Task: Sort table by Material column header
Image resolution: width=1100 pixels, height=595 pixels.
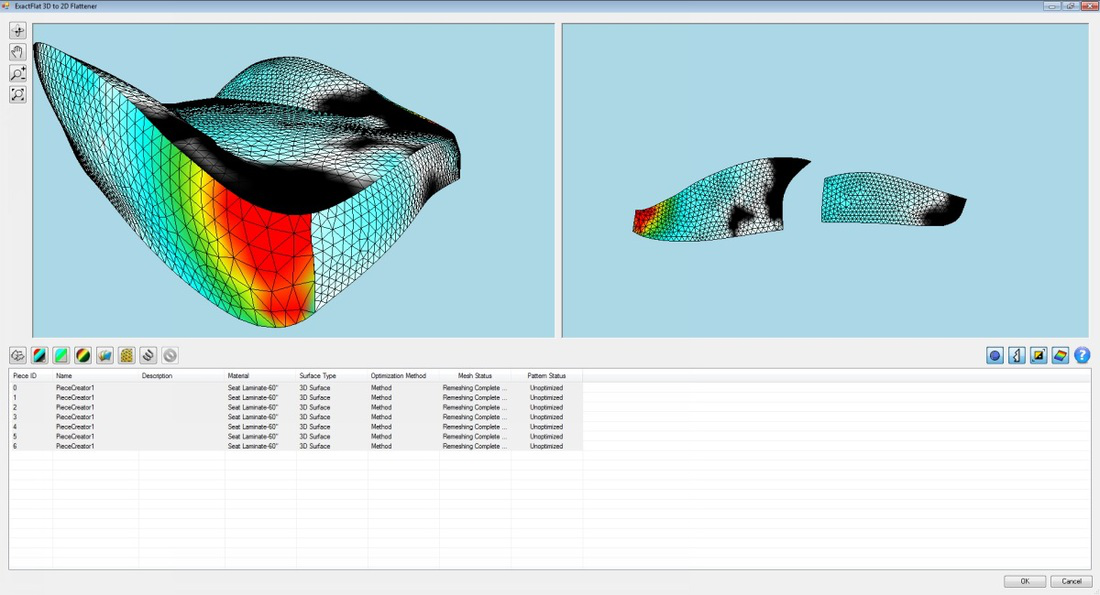Action: point(239,376)
